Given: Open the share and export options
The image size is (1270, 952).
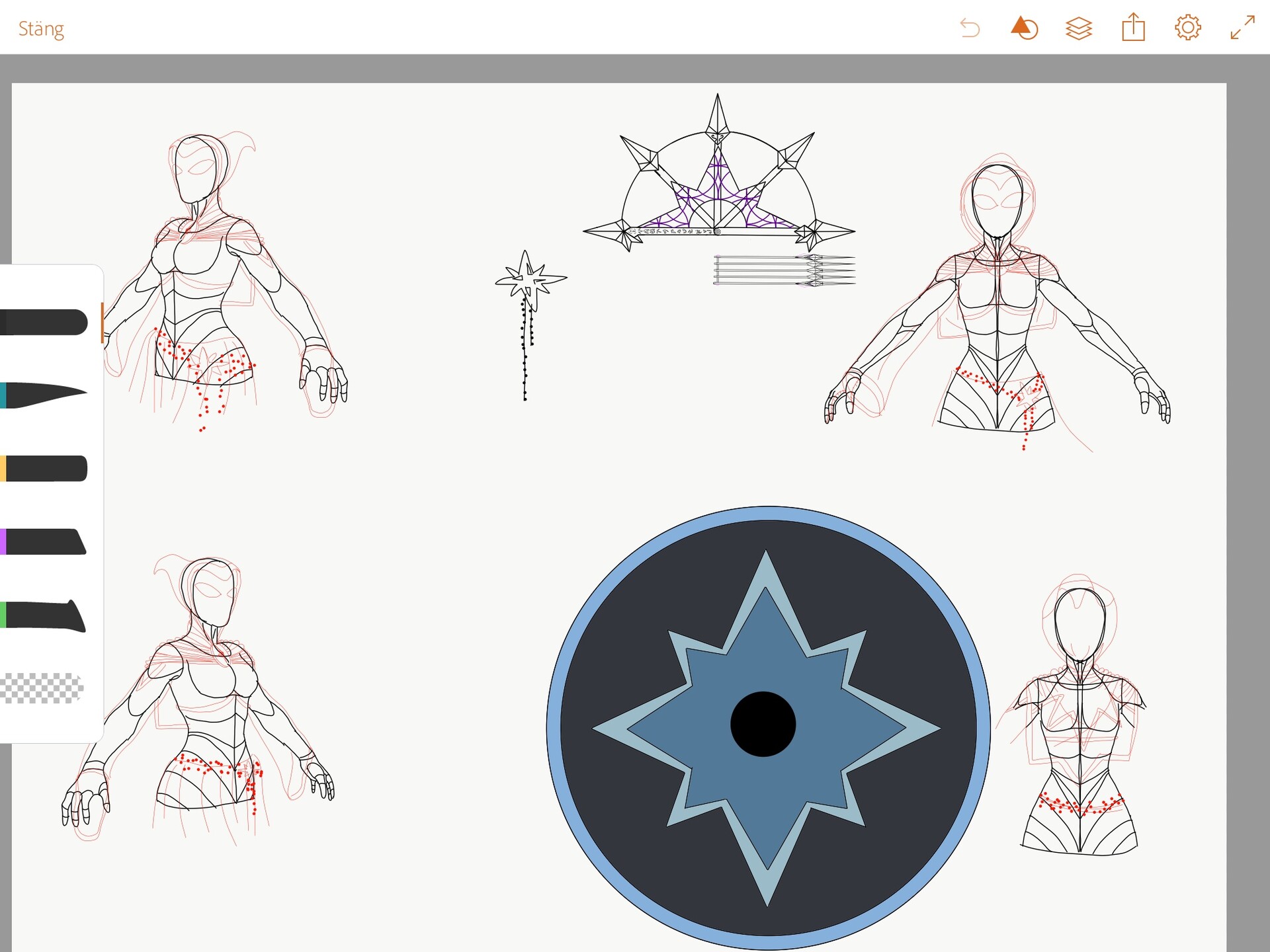Looking at the screenshot, I should click(1133, 28).
